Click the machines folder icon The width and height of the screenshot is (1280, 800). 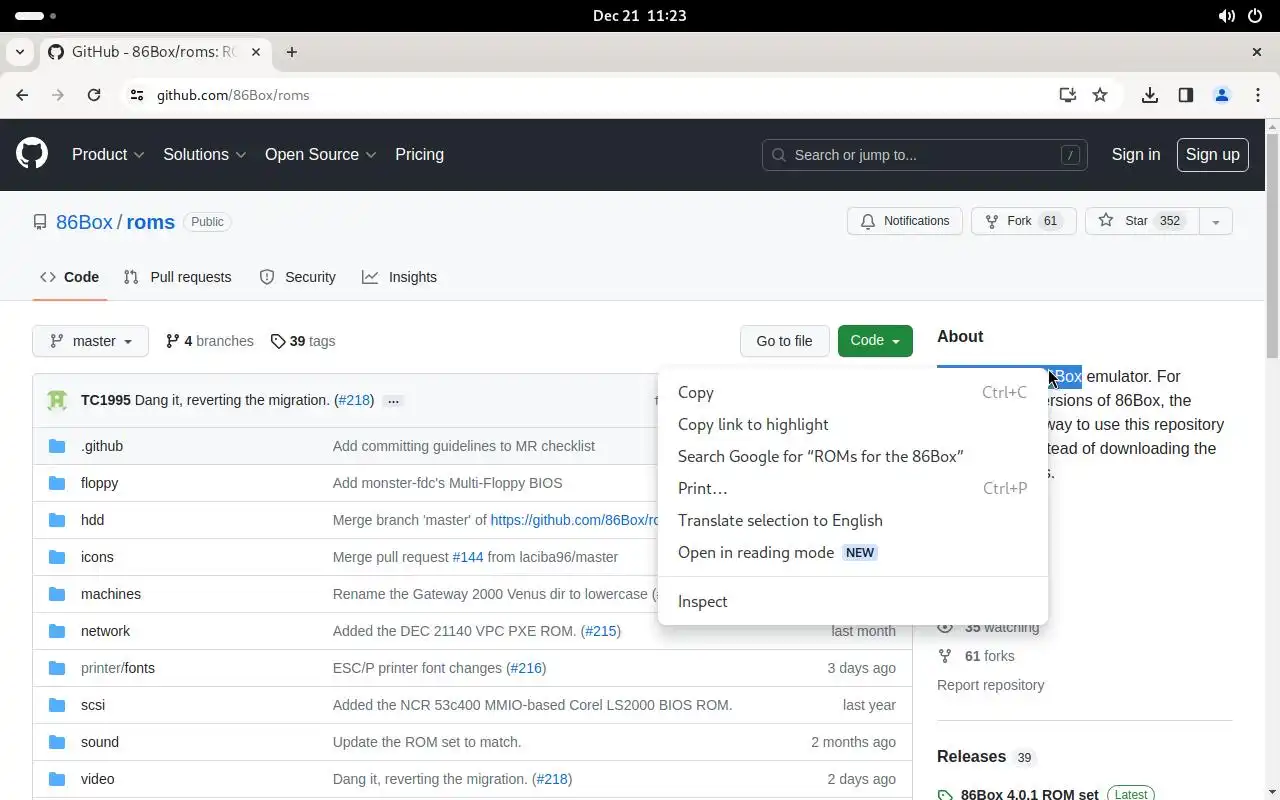pyautogui.click(x=57, y=594)
